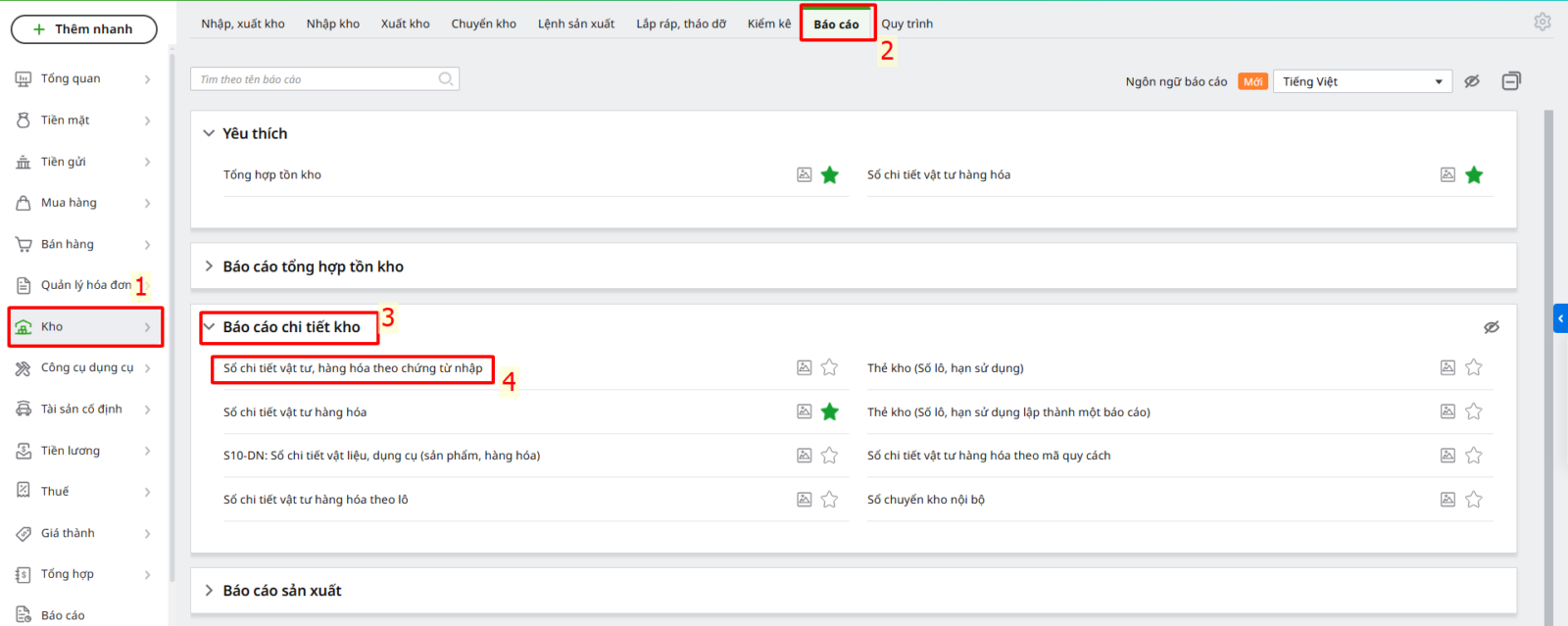Switch to the Kiểm kê tab
Screen dimensions: 1568x626
click(x=768, y=24)
